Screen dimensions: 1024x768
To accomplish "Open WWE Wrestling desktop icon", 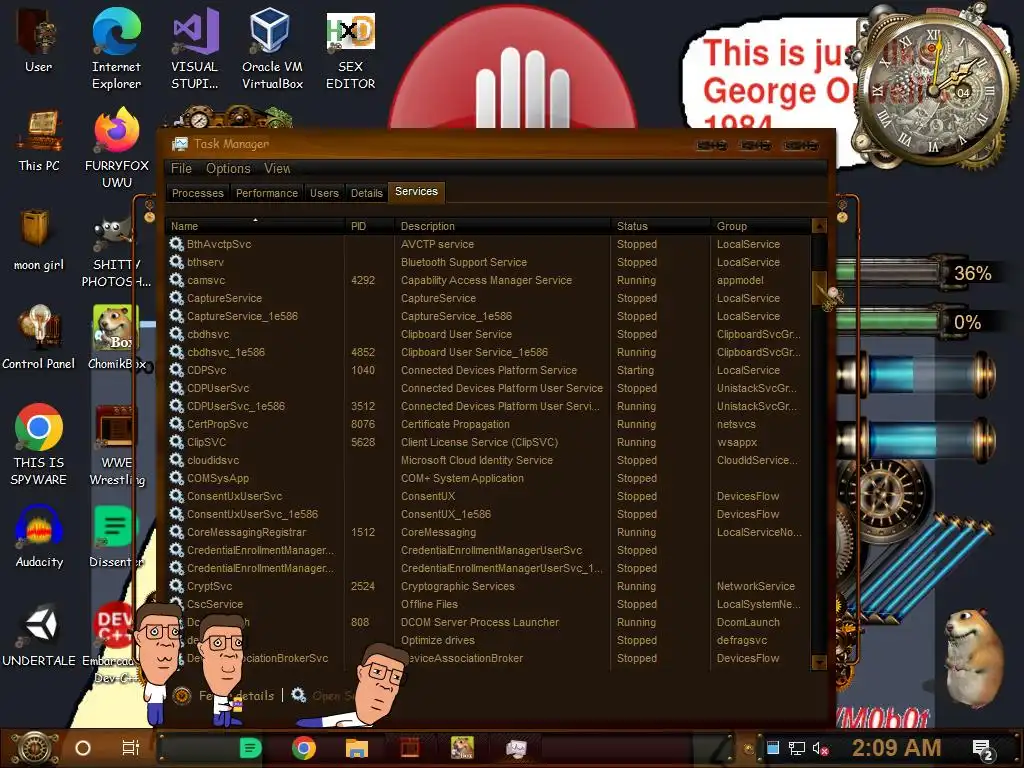I will 117,444.
